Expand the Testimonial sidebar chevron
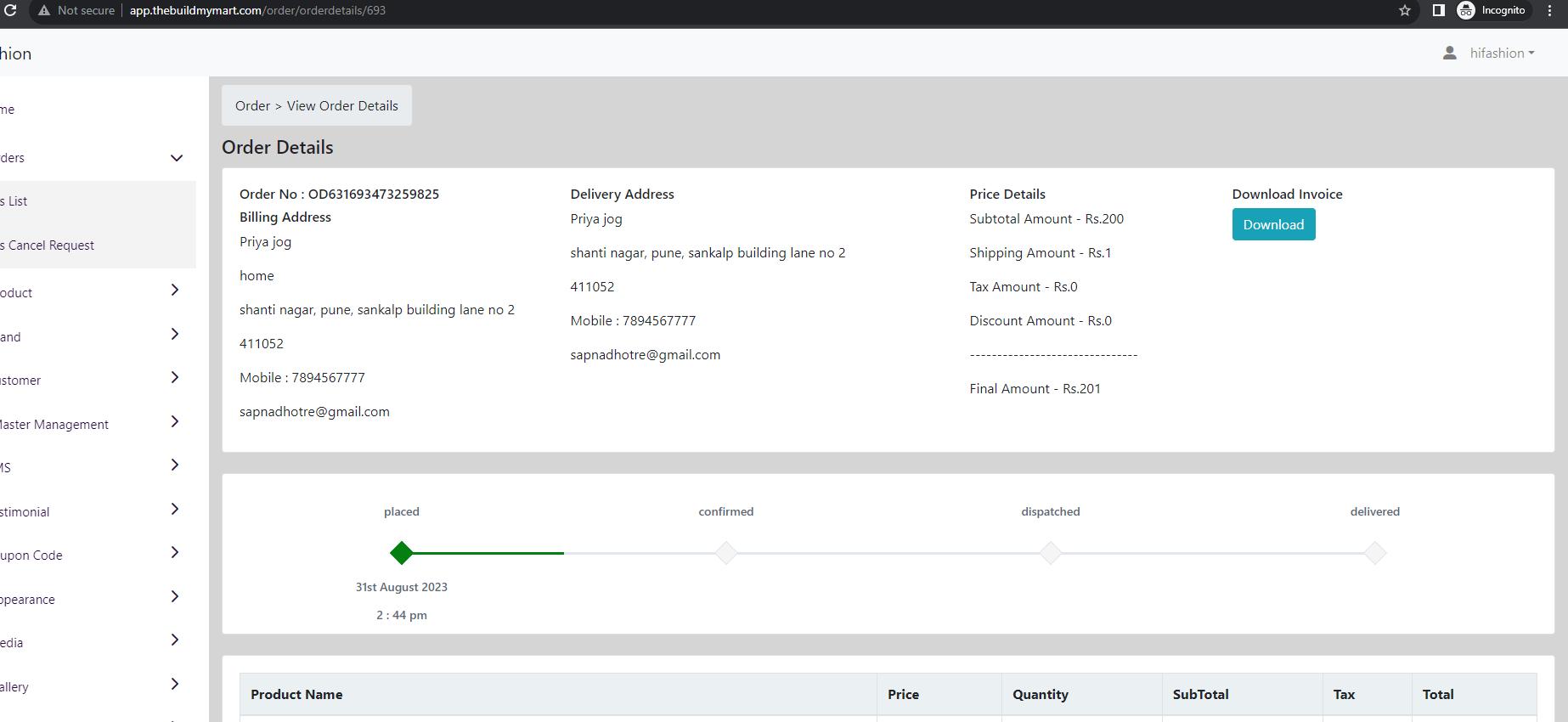The width and height of the screenshot is (1568, 722). [x=175, y=509]
